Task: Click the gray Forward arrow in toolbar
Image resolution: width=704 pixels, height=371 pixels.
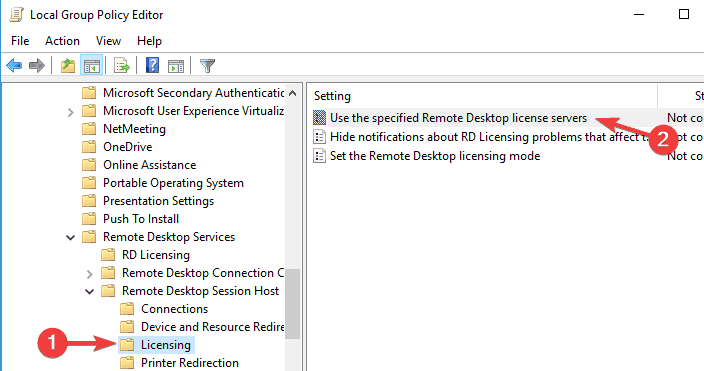Action: pyautogui.click(x=37, y=66)
